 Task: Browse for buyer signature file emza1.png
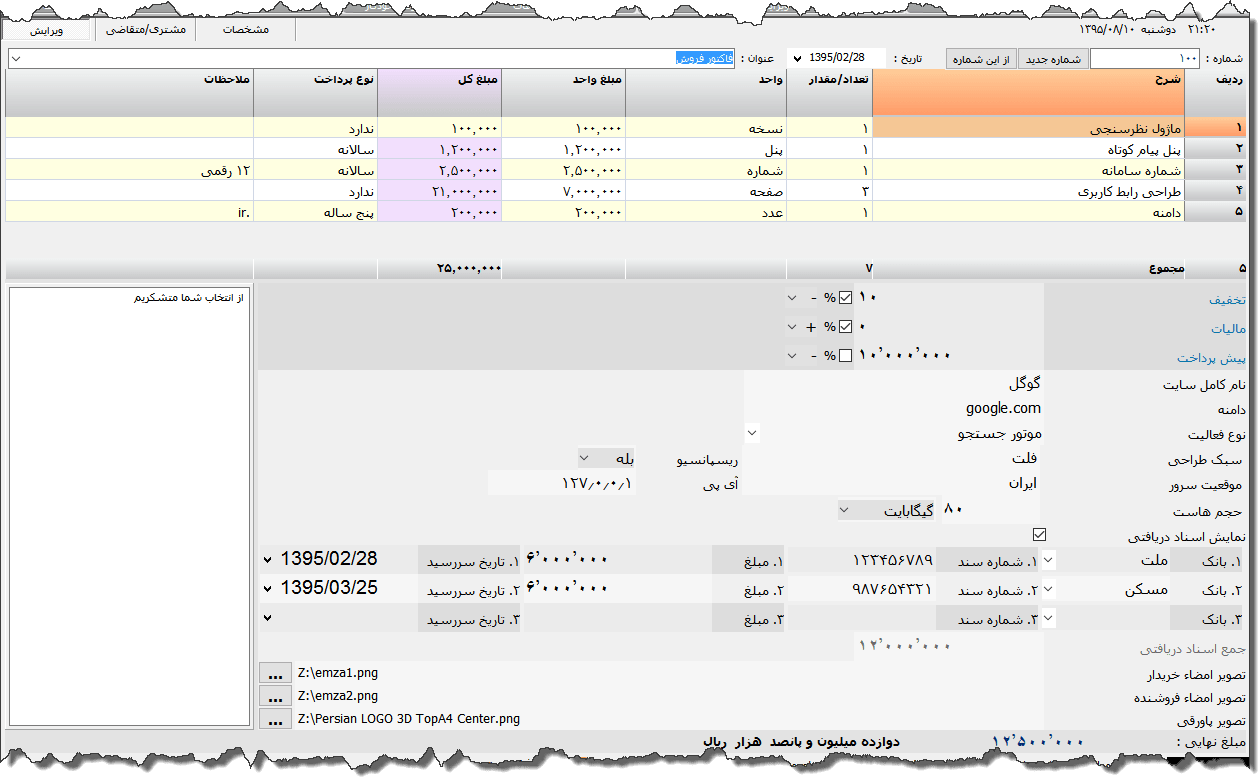[x=274, y=673]
